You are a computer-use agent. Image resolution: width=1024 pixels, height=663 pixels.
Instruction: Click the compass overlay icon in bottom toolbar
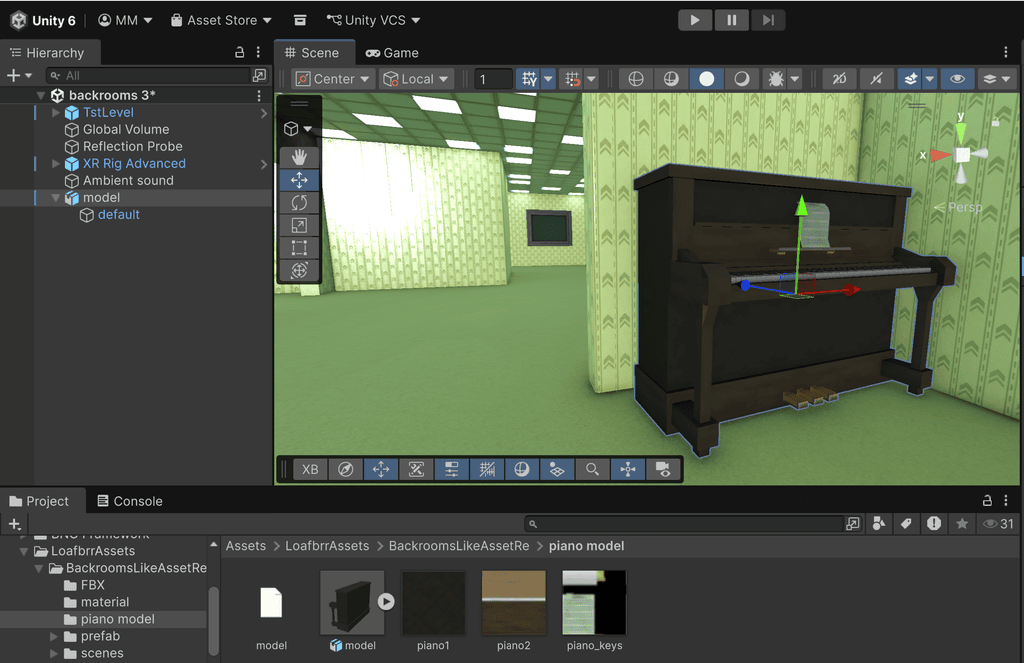345,470
